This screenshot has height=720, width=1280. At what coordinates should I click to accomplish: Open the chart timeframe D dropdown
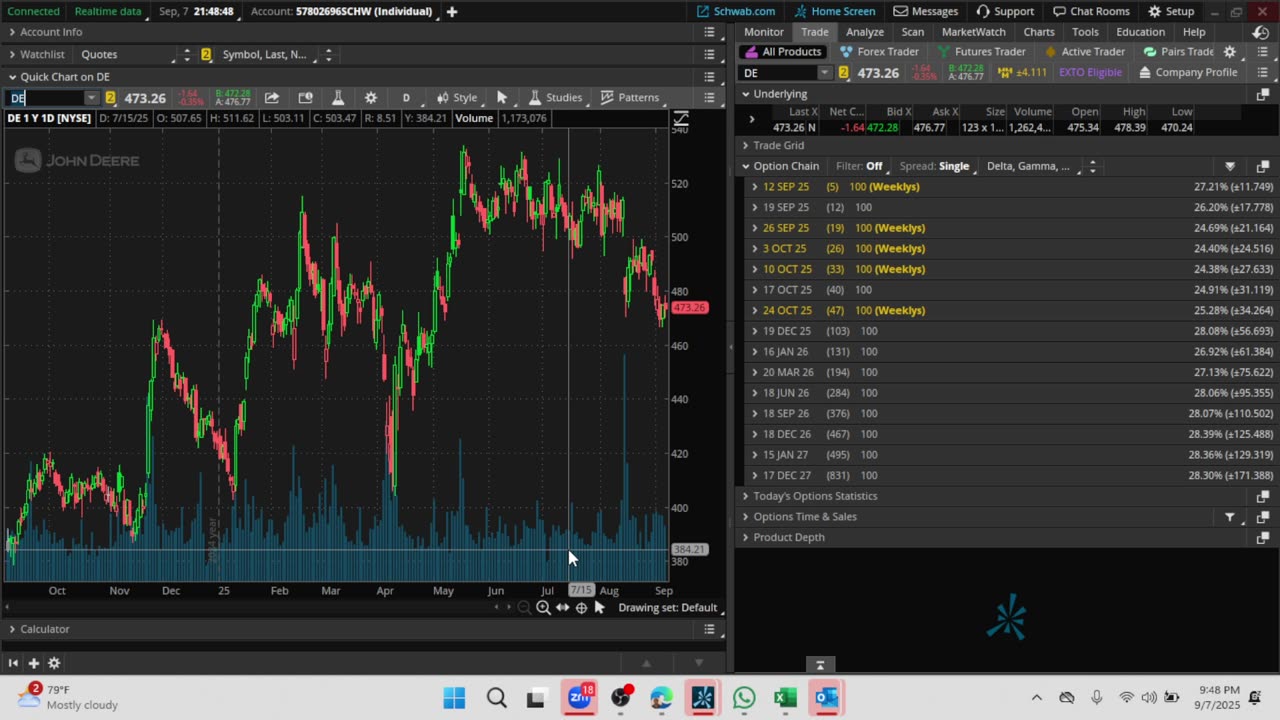(406, 98)
